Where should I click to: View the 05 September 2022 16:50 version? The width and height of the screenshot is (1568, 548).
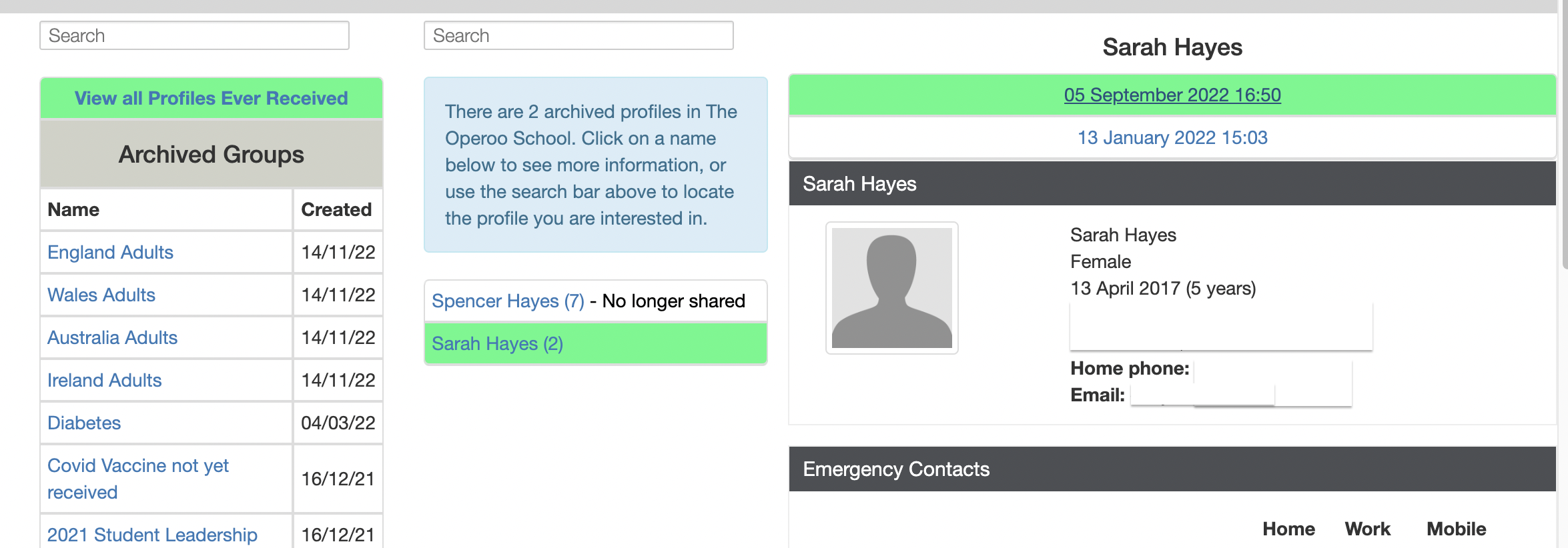tap(1172, 95)
